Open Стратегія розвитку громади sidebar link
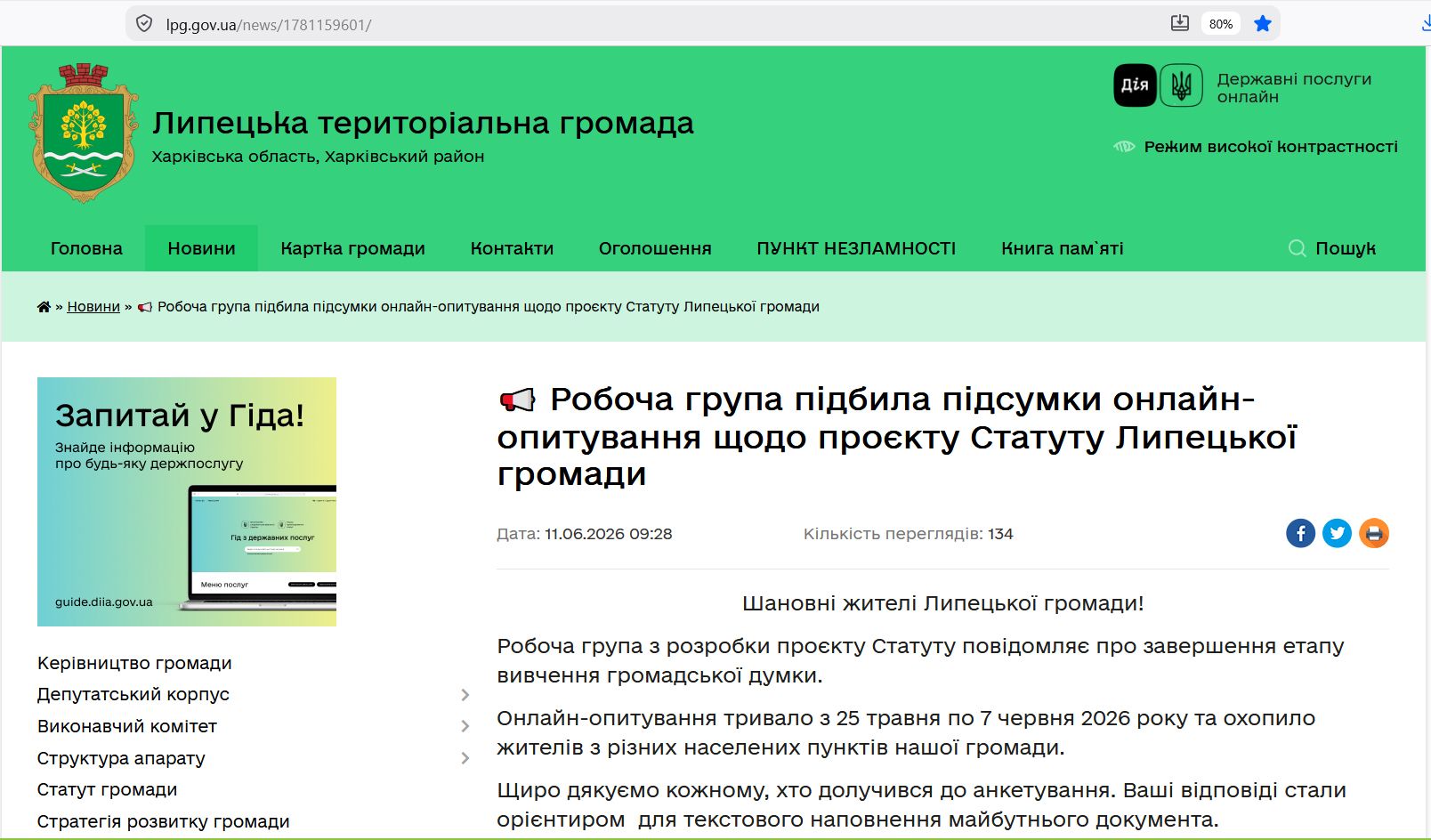Screen dimensions: 1431x840 pos(164,821)
